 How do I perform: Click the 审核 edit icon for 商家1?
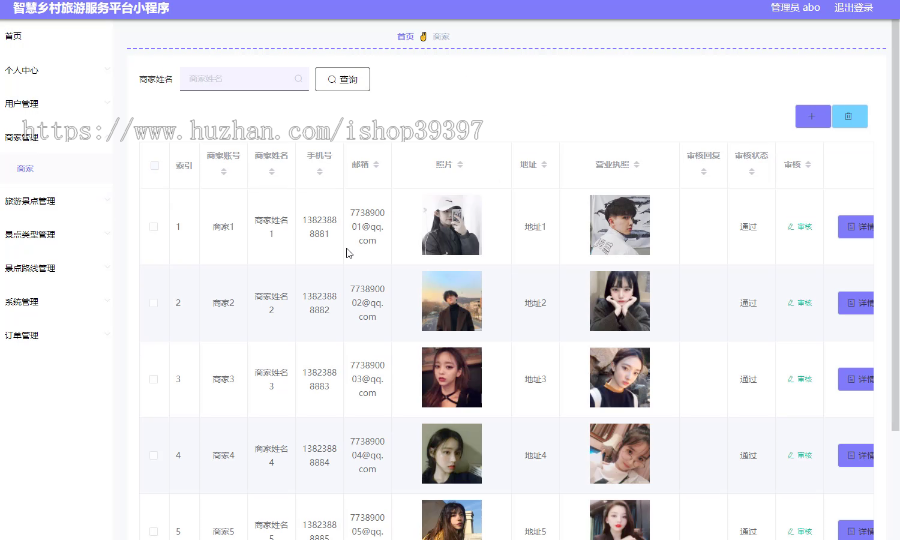coord(791,227)
